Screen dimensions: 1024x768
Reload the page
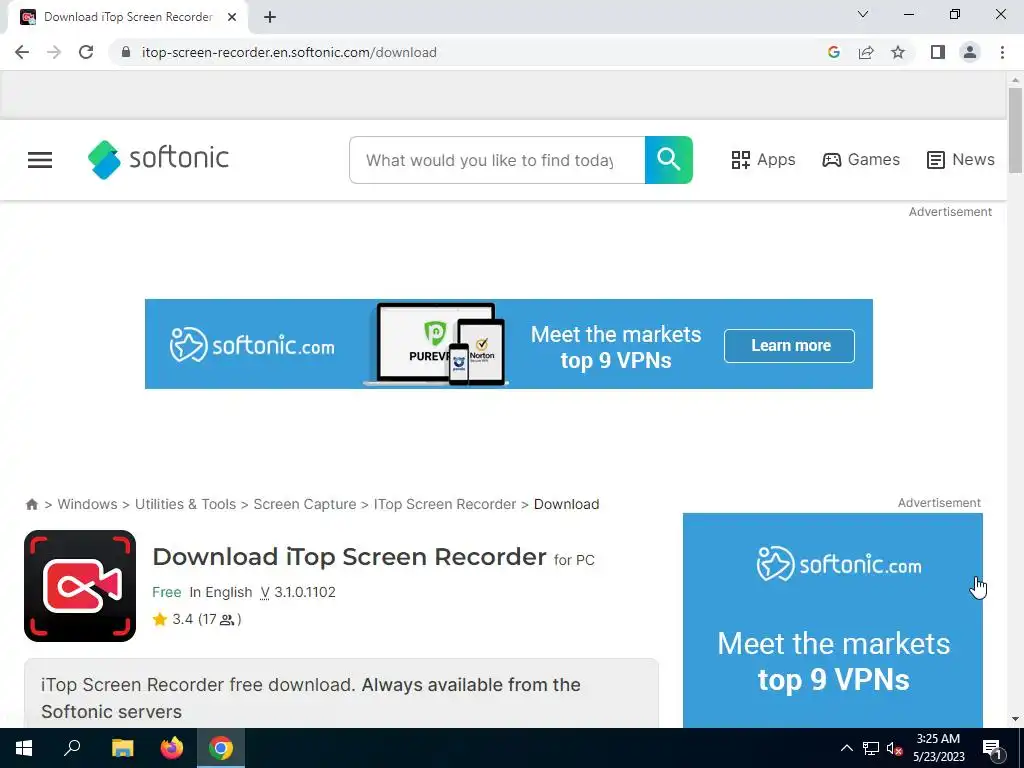click(86, 52)
